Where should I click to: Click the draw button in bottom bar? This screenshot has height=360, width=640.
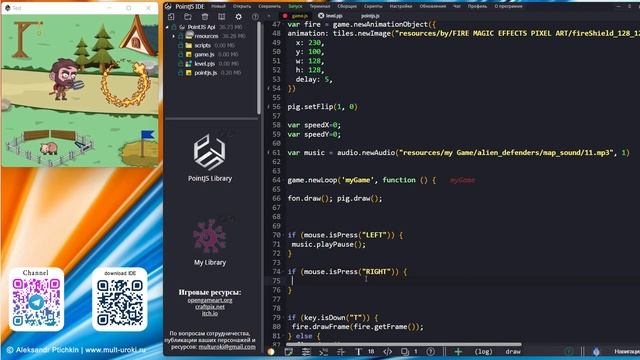click(x=513, y=351)
